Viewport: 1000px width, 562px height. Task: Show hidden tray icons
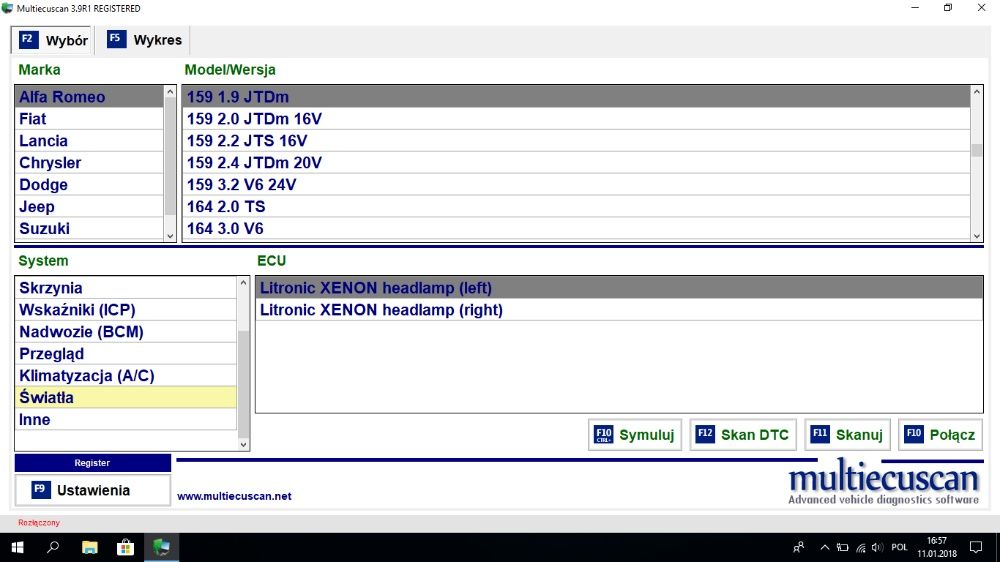tap(825, 547)
